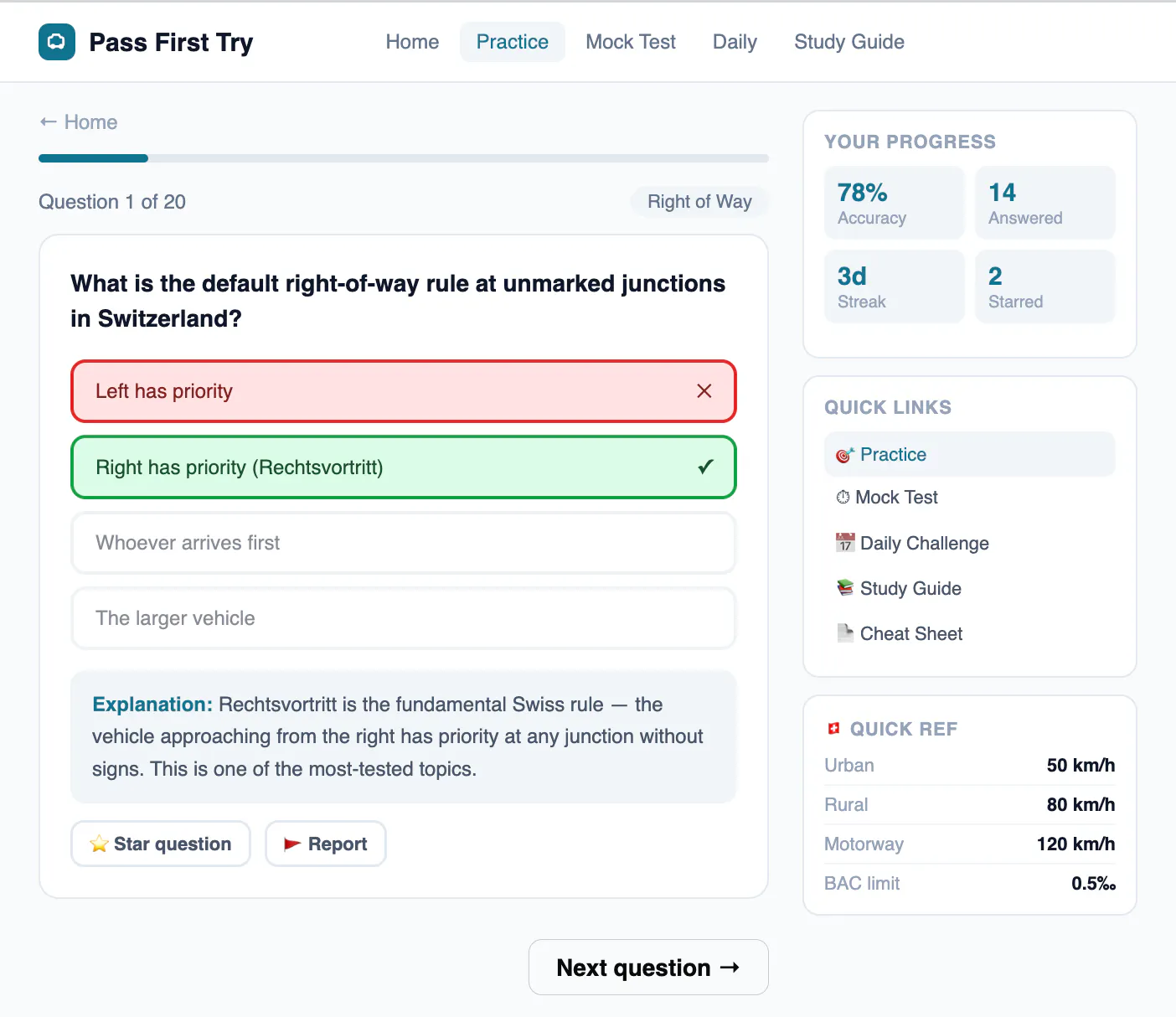Go back via the Home breadcrumb link
This screenshot has height=1017, width=1176.
tap(79, 122)
